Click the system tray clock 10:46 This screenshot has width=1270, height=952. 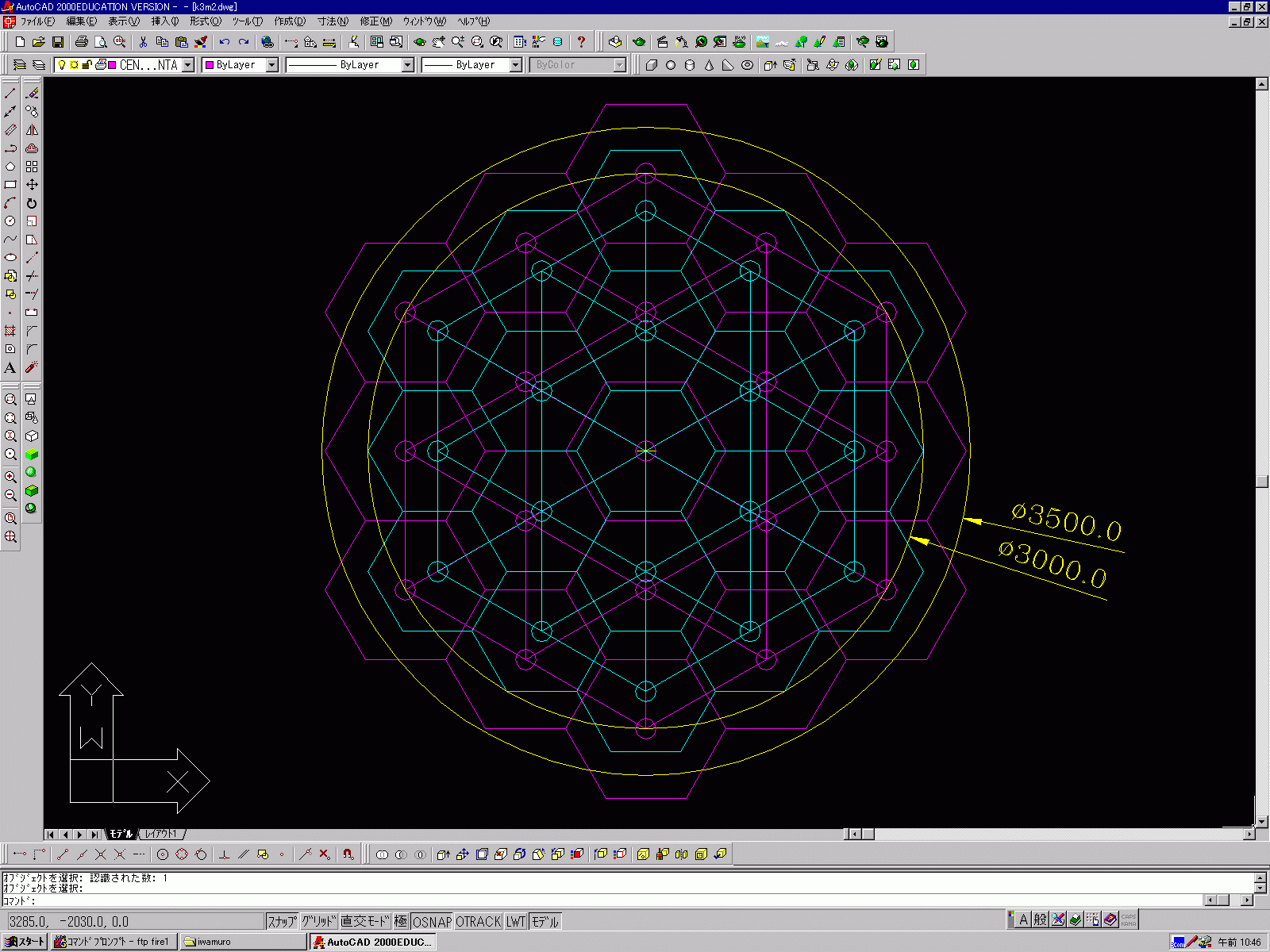(x=1239, y=942)
